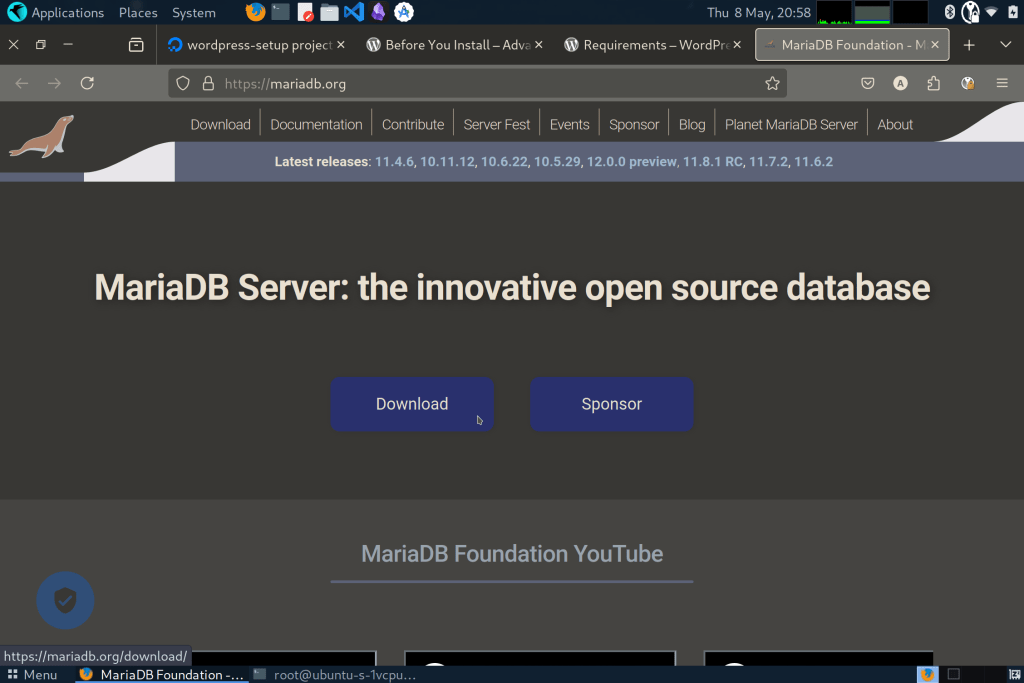Image resolution: width=1024 pixels, height=683 pixels.
Task: Open the Applications menu
Action: [x=57, y=12]
